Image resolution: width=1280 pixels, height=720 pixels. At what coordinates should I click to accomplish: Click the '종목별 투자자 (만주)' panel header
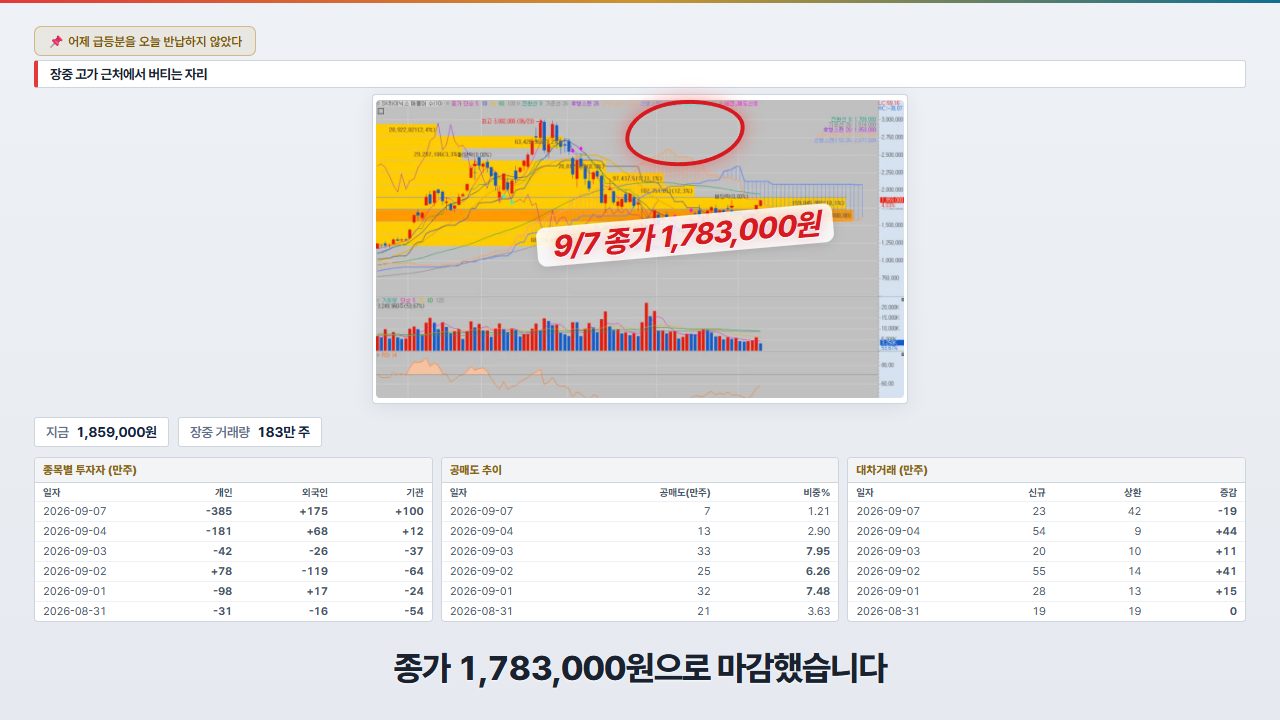pos(234,470)
